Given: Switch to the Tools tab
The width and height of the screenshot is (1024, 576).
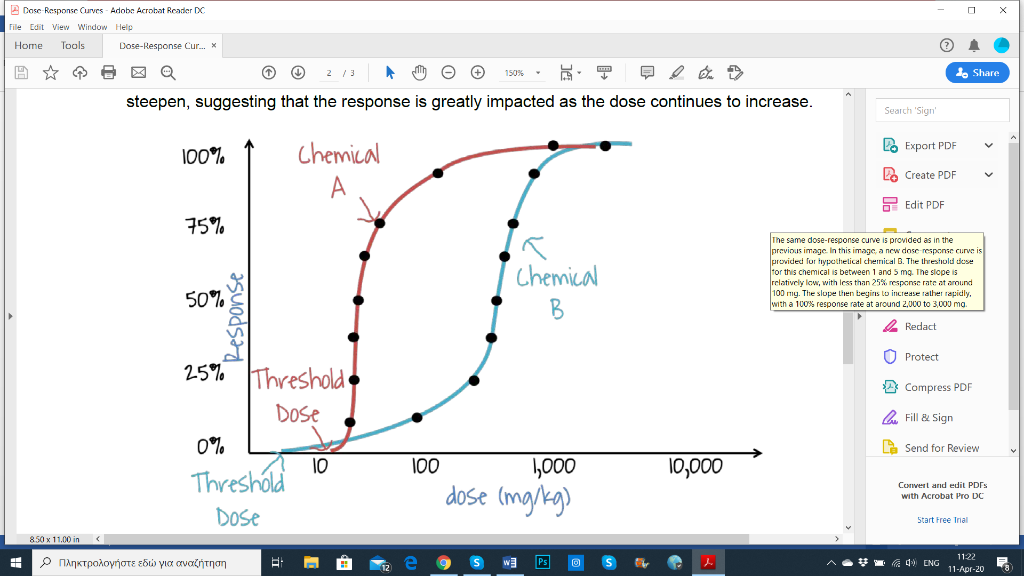Looking at the screenshot, I should pyautogui.click(x=72, y=45).
